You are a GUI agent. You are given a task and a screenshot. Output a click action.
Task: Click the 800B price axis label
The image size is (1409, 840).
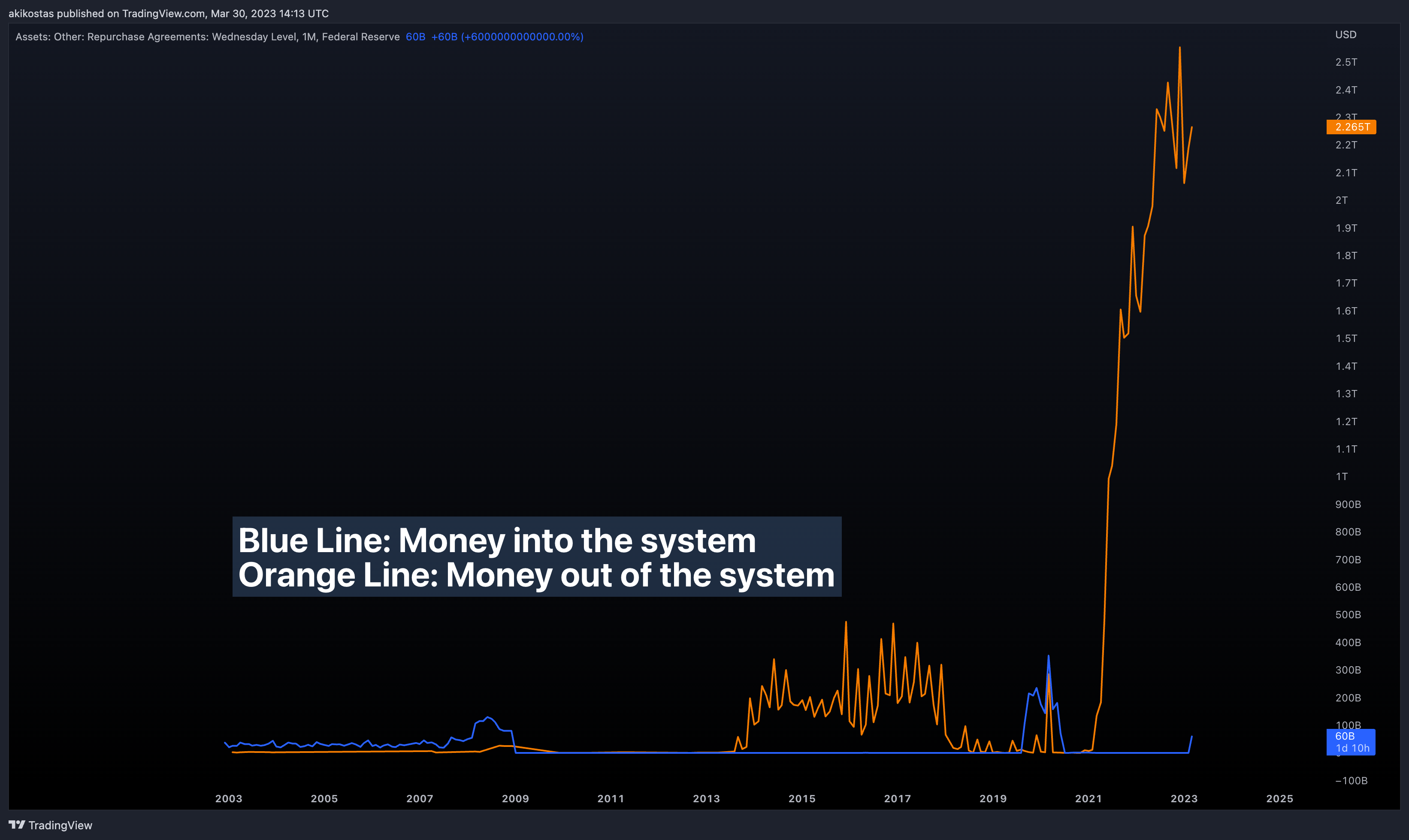tap(1348, 532)
